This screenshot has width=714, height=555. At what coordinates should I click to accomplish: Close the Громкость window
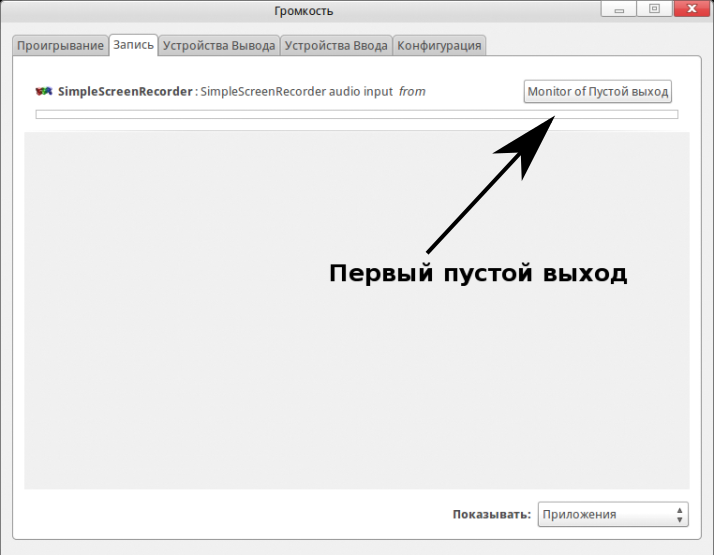692,9
